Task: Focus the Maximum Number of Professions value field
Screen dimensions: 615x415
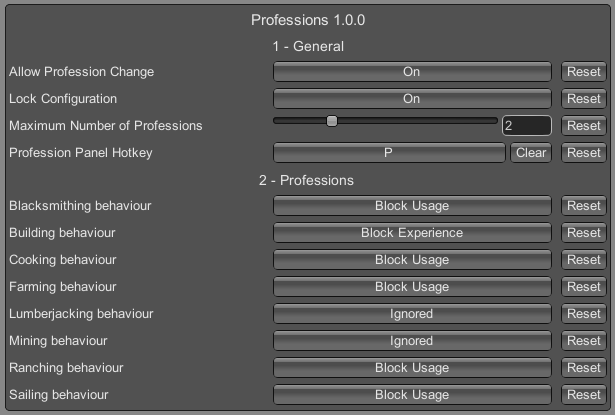Action: 527,126
